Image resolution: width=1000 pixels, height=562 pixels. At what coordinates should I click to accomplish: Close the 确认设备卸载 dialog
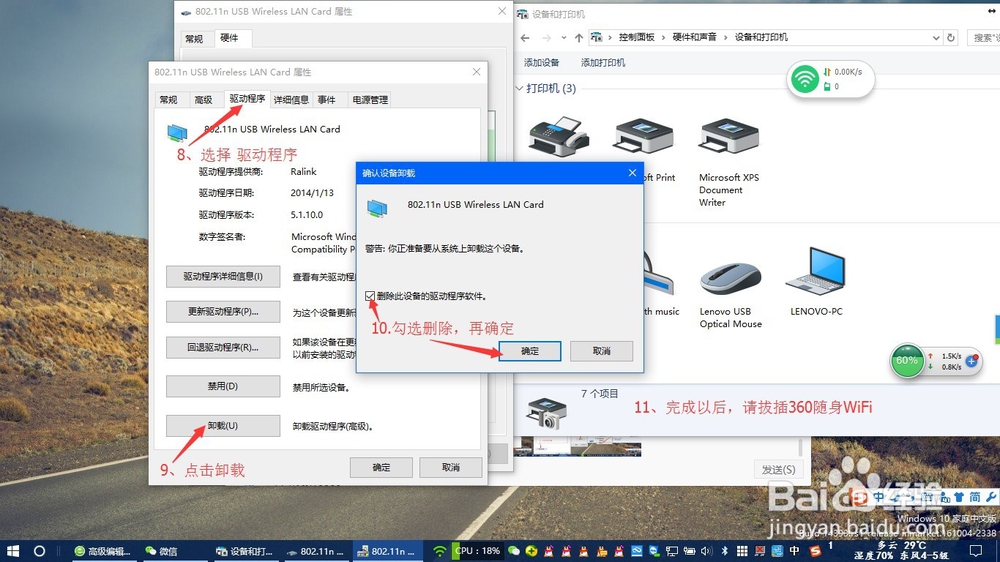[x=632, y=173]
